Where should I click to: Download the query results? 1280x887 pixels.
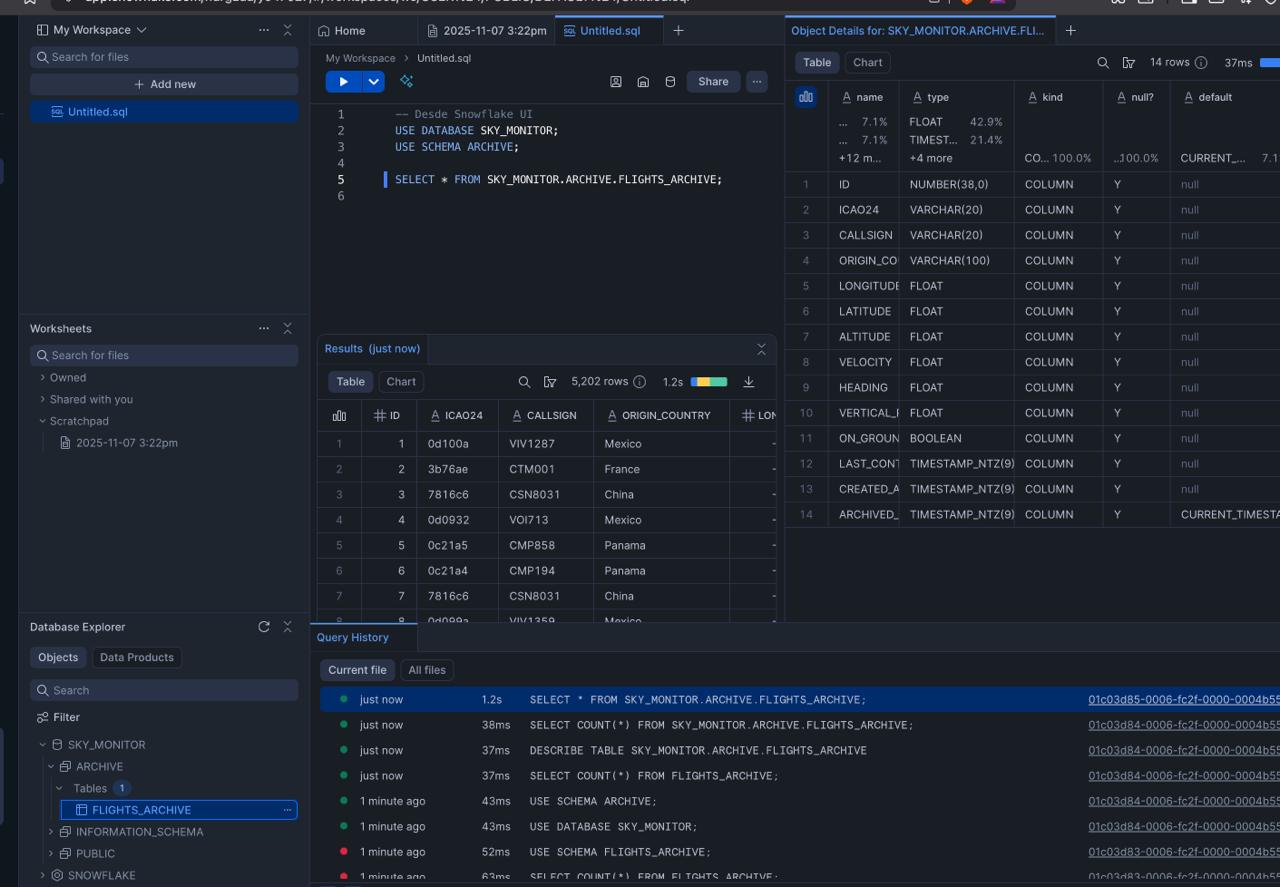[x=748, y=382]
